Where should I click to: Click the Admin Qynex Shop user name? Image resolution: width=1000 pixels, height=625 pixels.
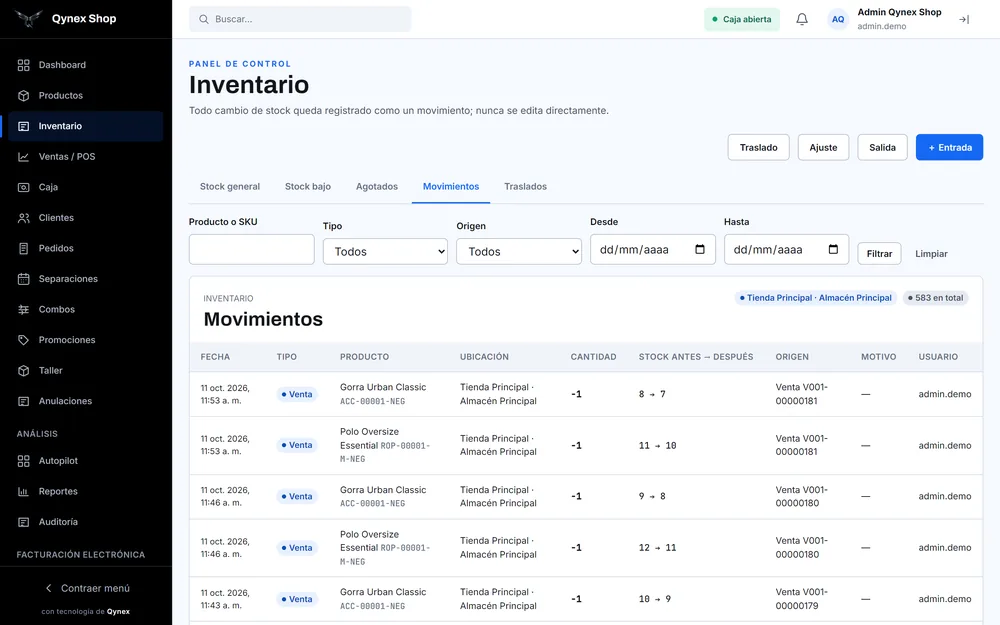click(x=899, y=12)
